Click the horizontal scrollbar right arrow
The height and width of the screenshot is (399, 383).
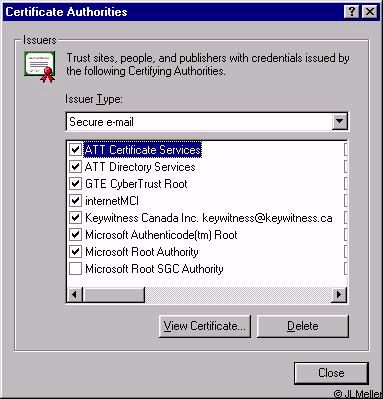(x=339, y=295)
